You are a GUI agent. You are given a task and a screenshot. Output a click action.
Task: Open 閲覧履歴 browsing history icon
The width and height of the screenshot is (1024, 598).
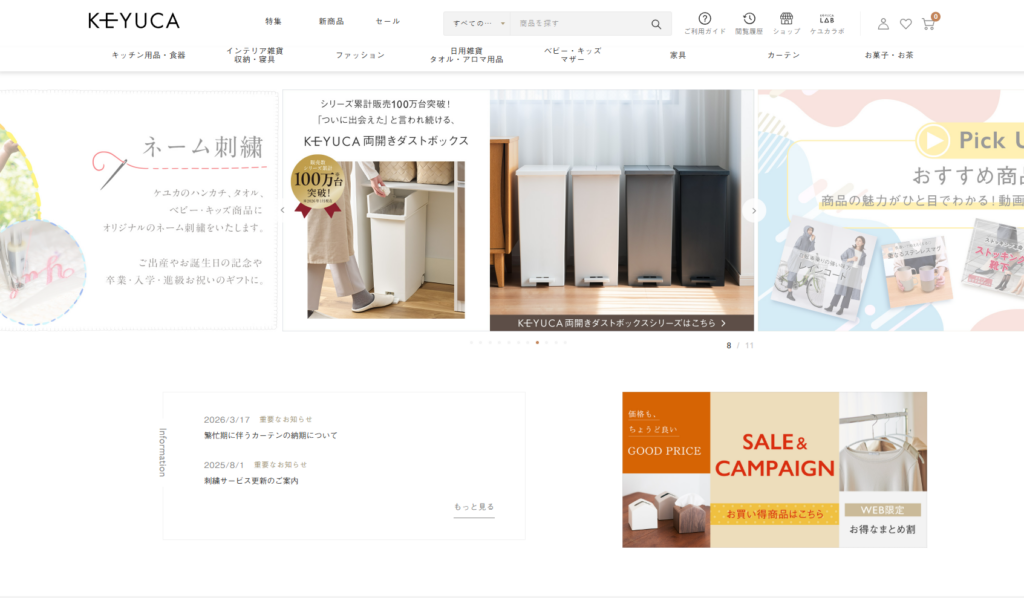tap(749, 23)
